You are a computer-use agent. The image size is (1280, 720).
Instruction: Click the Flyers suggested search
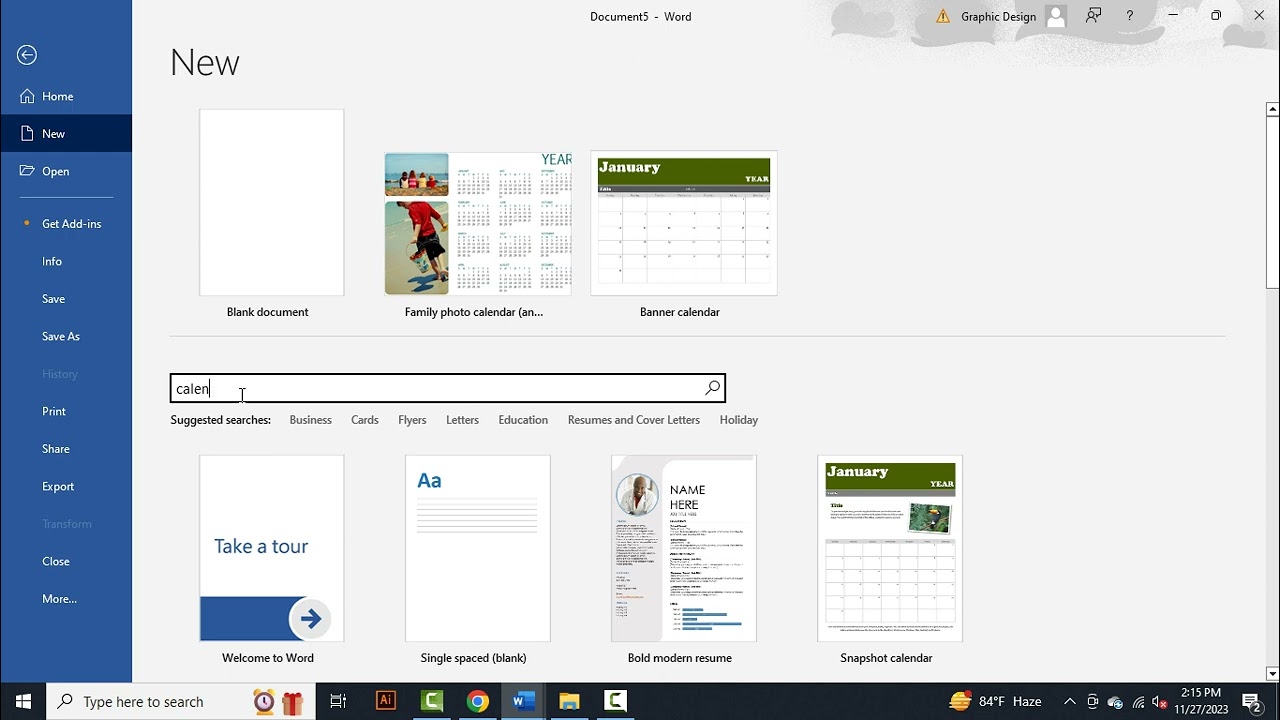coord(412,420)
